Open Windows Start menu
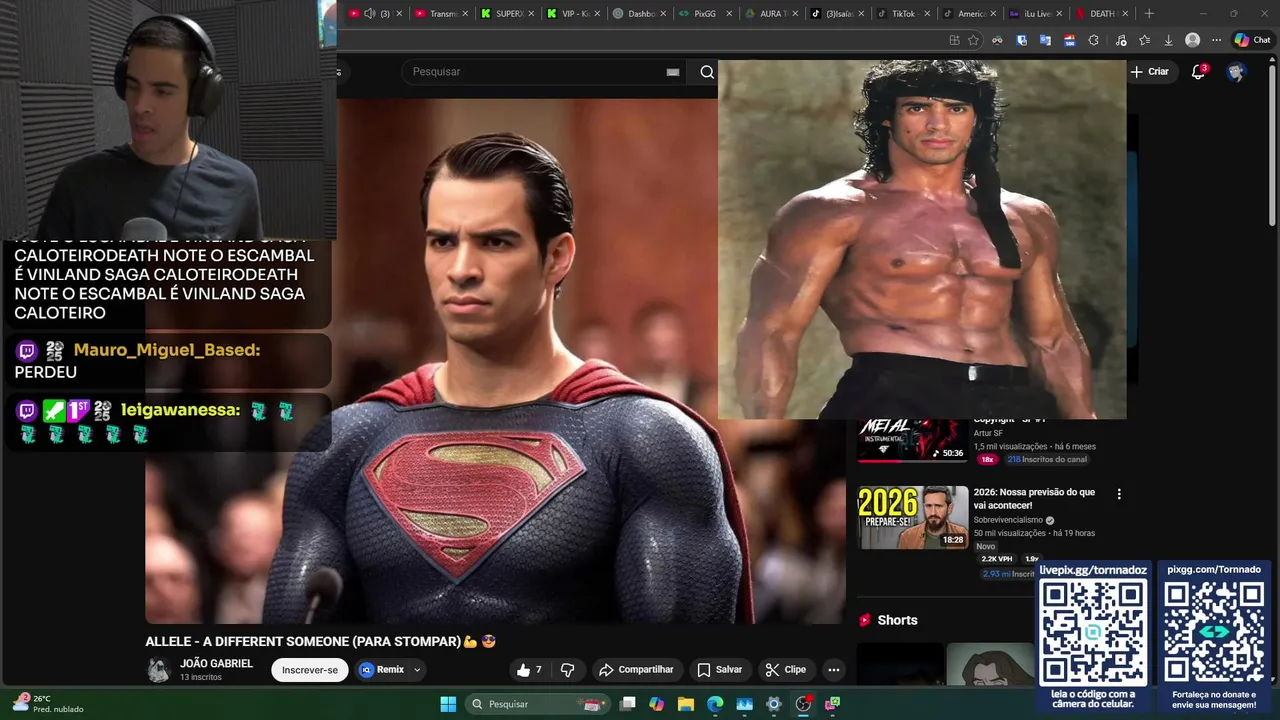 point(448,704)
